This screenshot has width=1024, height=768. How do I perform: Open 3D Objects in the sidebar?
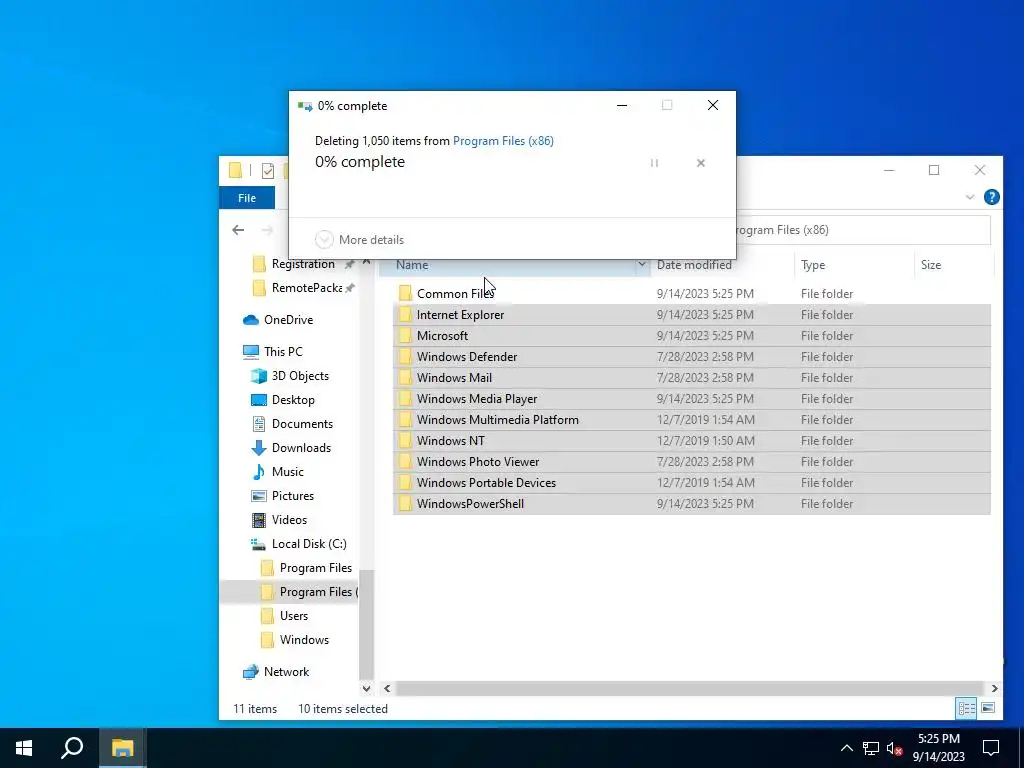tap(300, 376)
